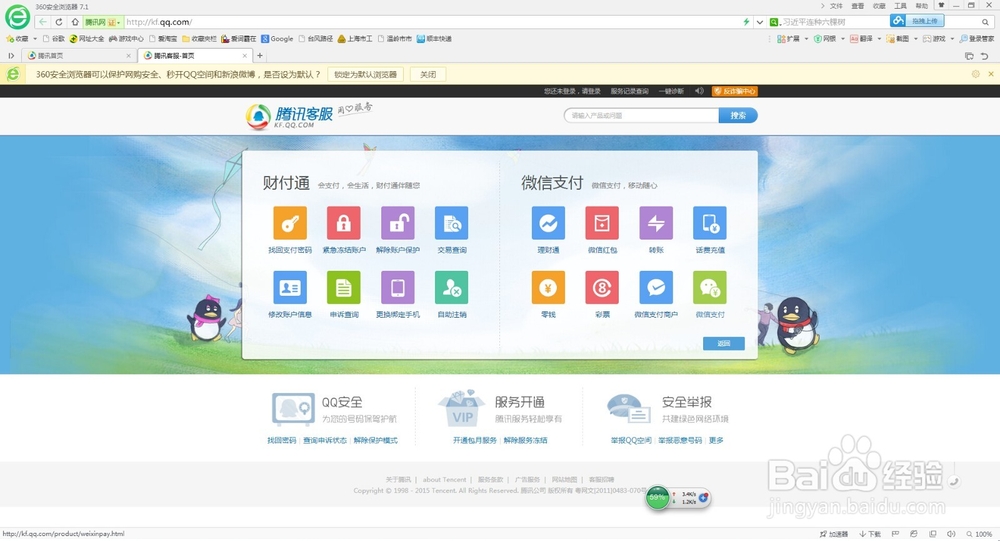Open 解除账户保护 purple unlock icon

tap(398, 223)
